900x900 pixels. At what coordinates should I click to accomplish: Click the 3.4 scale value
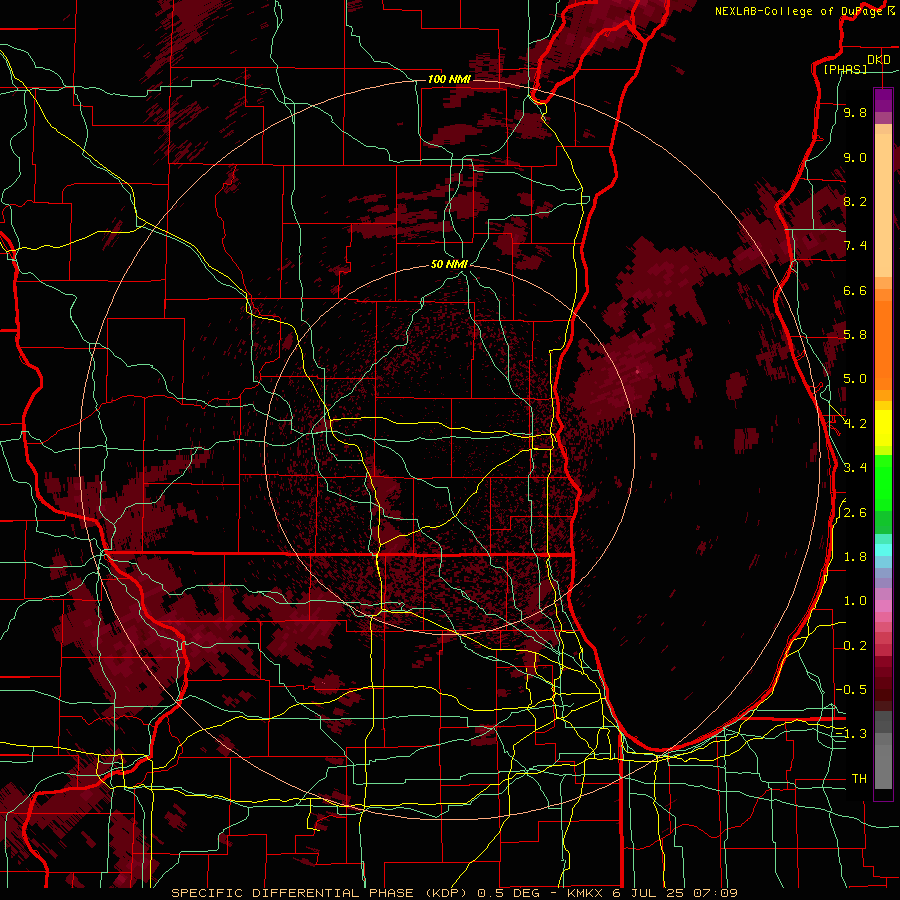(855, 468)
